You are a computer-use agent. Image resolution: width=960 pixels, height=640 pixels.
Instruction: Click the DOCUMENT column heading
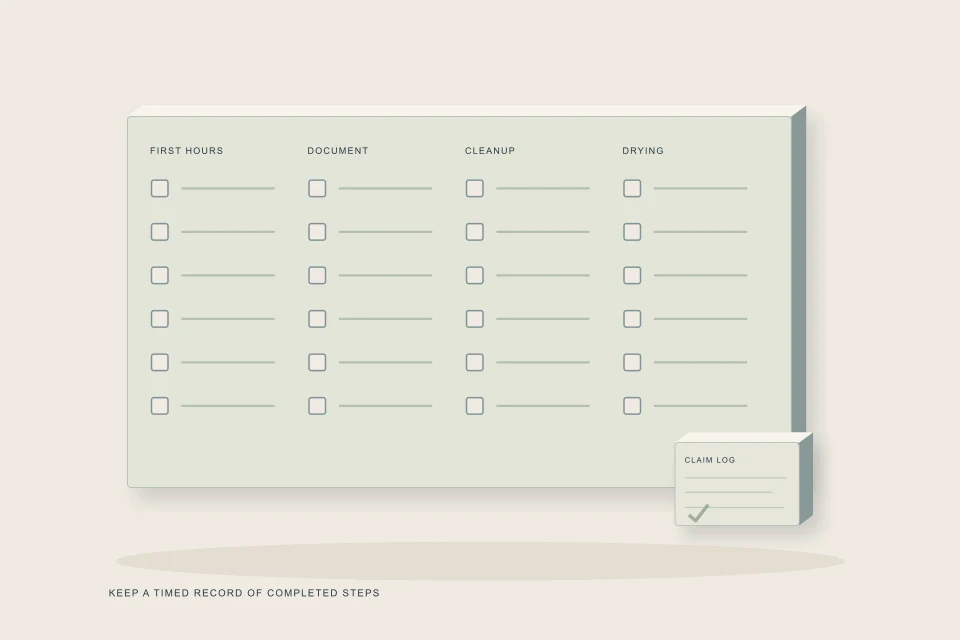(x=338, y=151)
